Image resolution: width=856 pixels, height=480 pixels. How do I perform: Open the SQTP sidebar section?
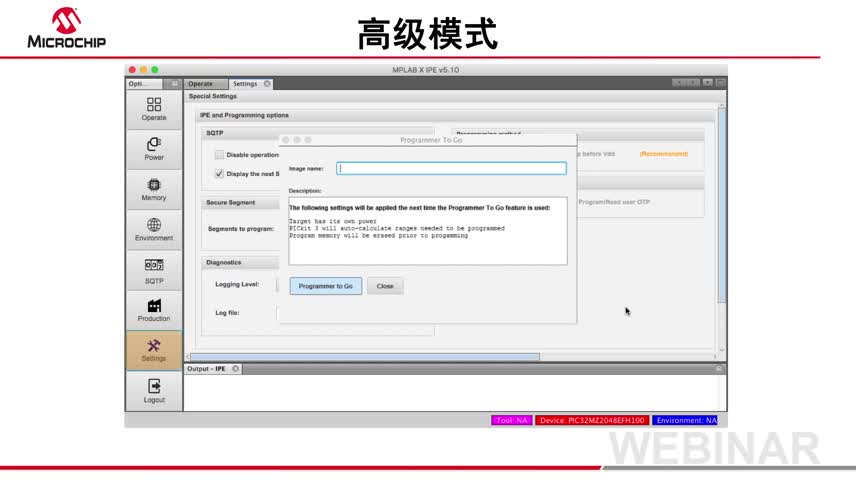click(x=154, y=270)
